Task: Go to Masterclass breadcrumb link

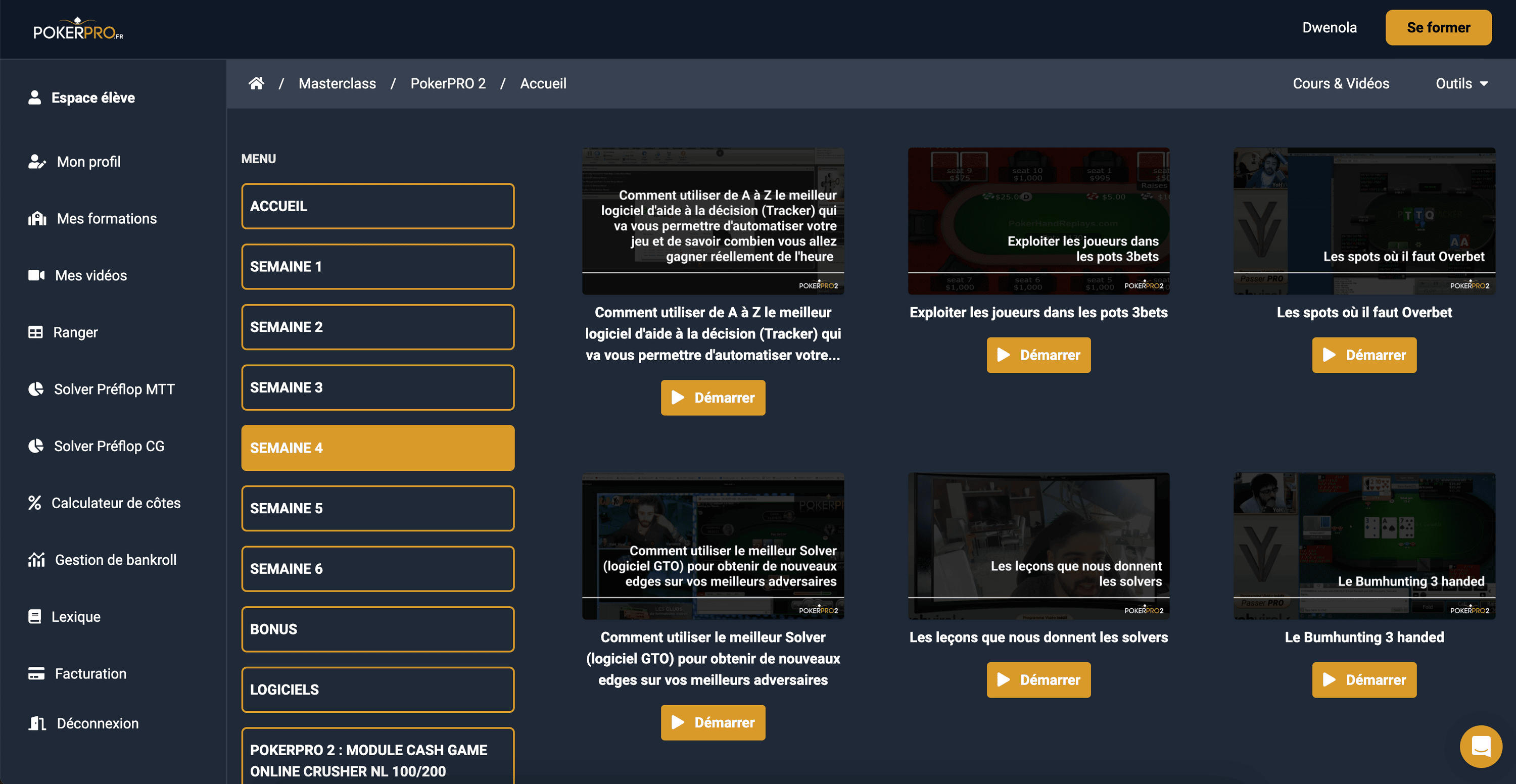Action: (337, 83)
